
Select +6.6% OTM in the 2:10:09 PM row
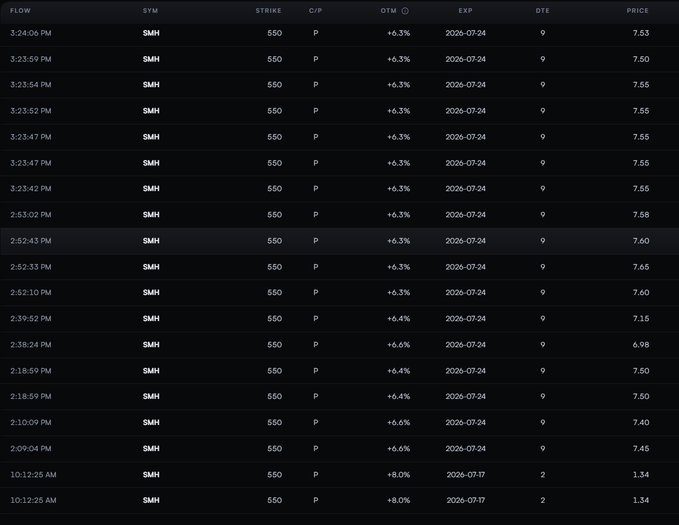click(x=398, y=422)
